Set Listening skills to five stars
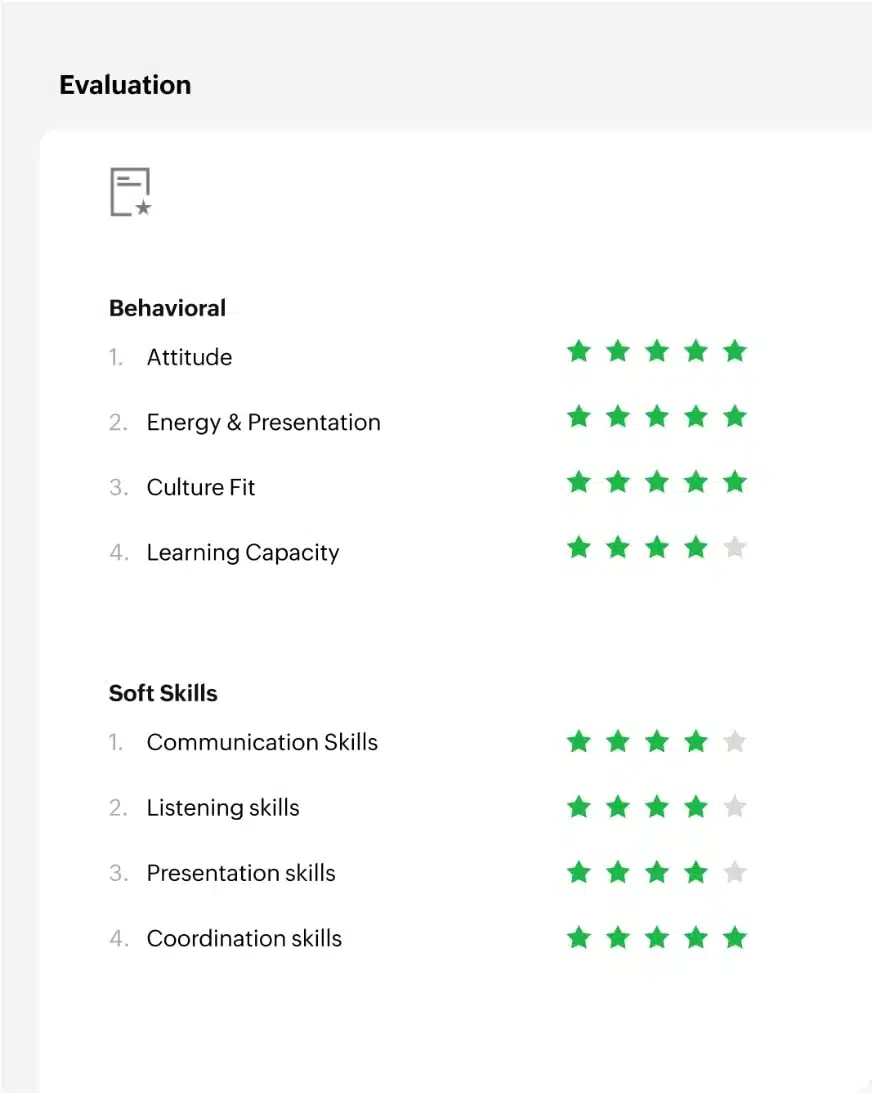This screenshot has height=1093, width=872. (735, 807)
